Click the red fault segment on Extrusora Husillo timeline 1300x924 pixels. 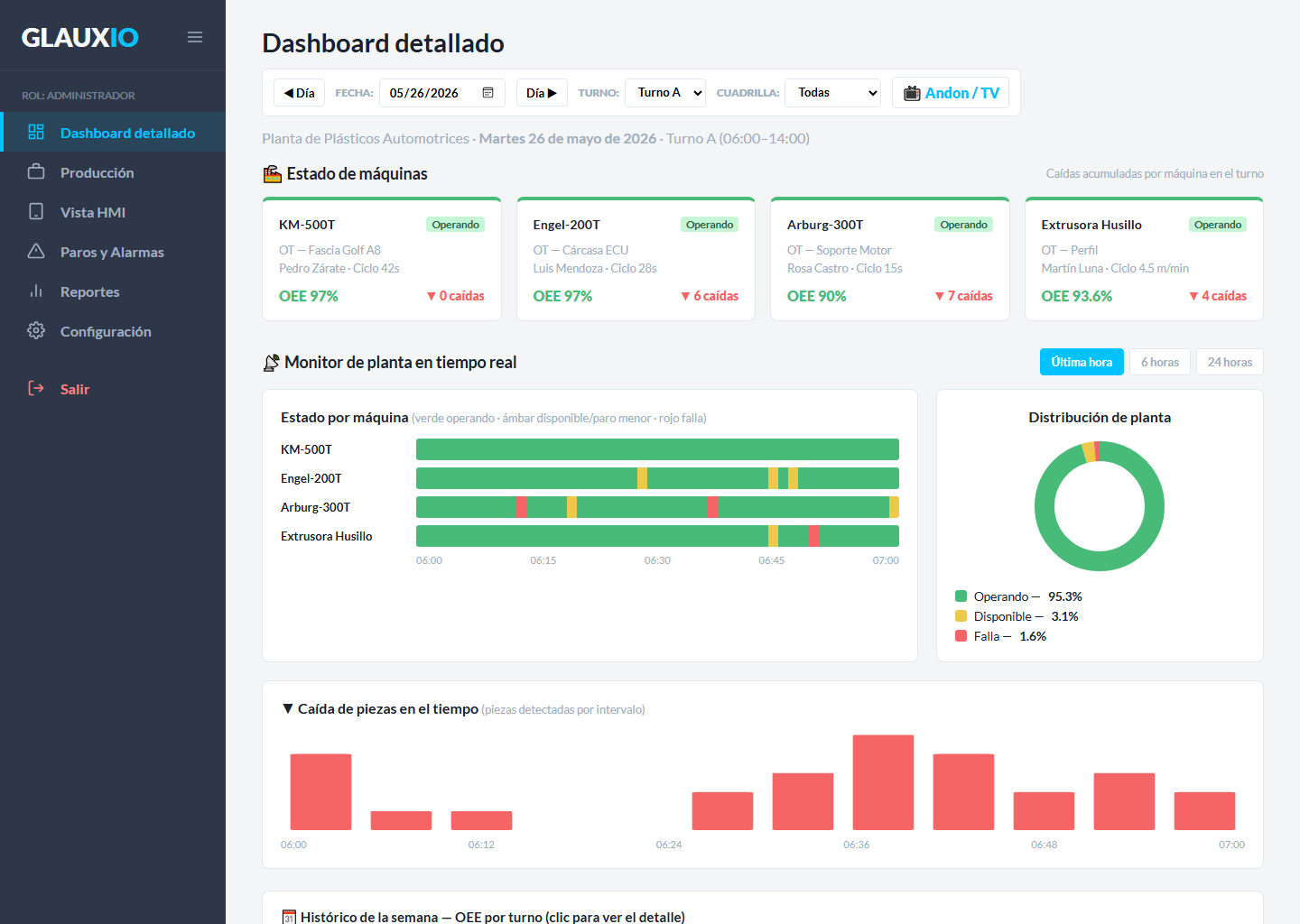tap(813, 536)
